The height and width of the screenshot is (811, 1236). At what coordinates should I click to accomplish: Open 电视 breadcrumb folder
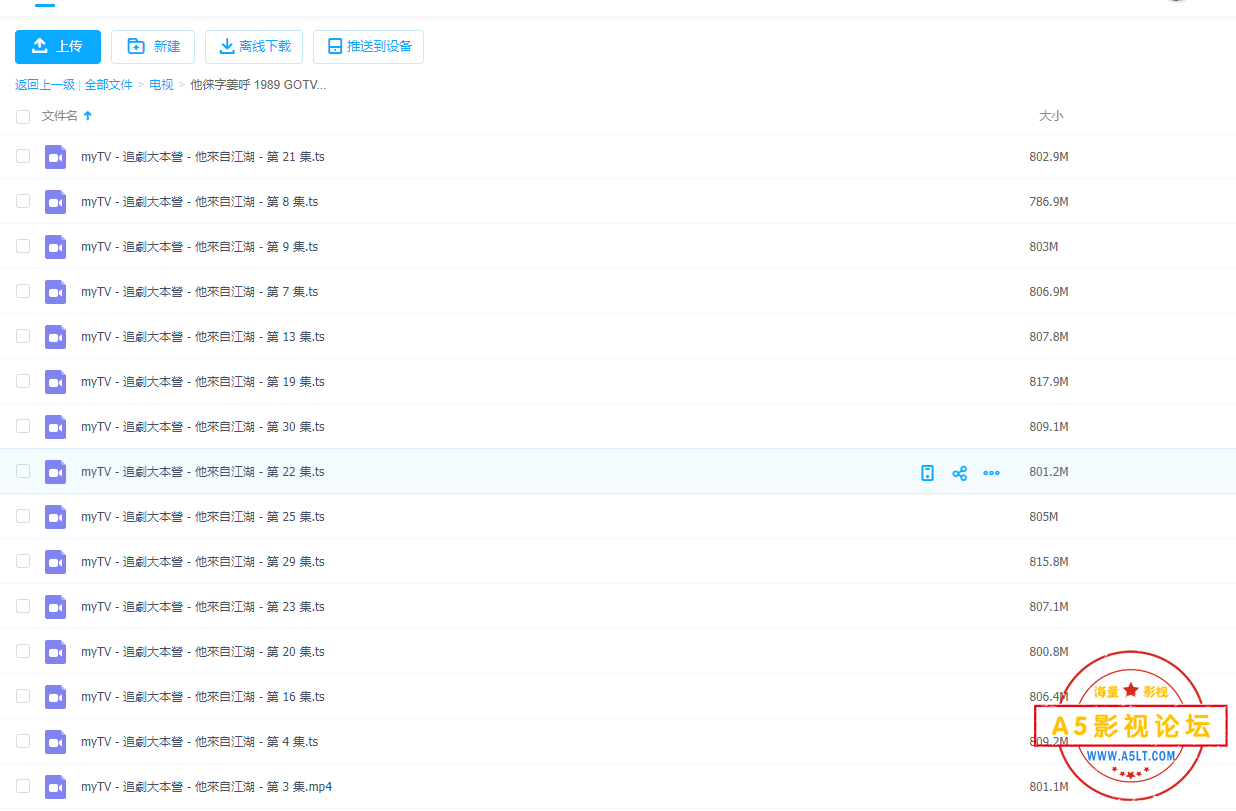click(161, 85)
